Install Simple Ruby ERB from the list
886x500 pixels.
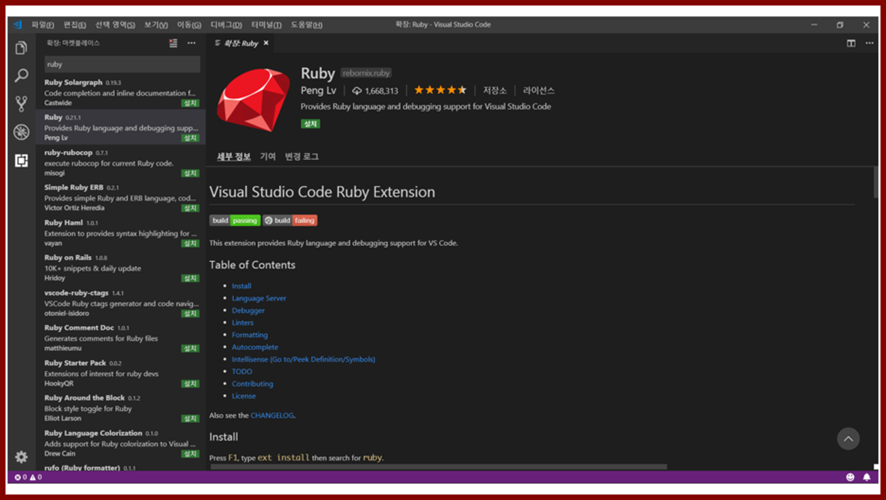tap(190, 208)
